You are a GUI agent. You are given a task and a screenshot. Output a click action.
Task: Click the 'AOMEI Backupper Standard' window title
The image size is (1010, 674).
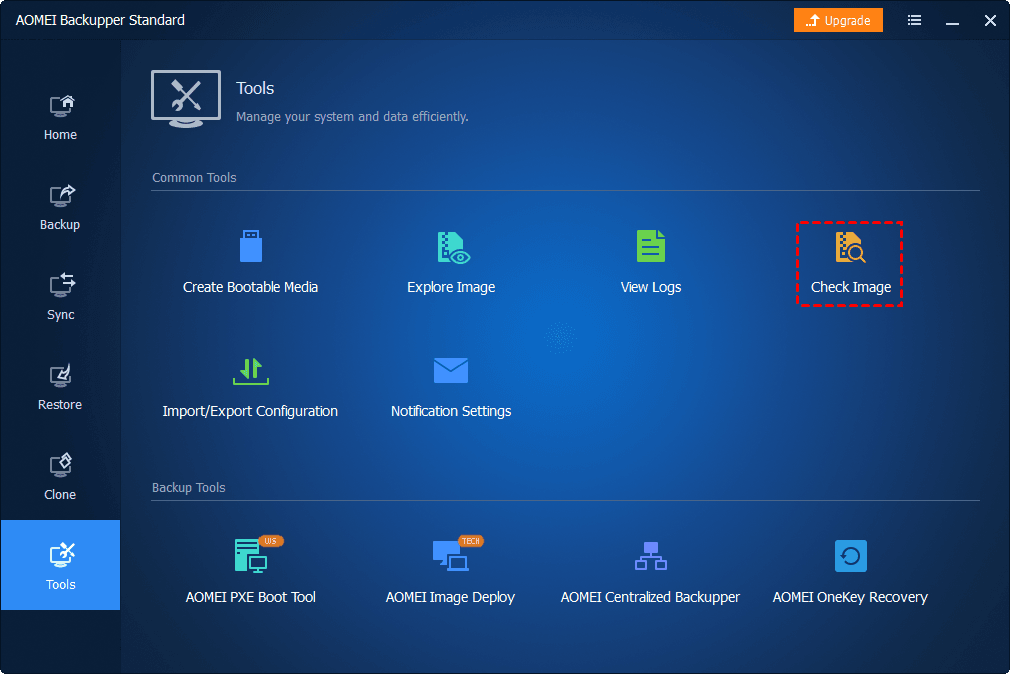click(100, 20)
